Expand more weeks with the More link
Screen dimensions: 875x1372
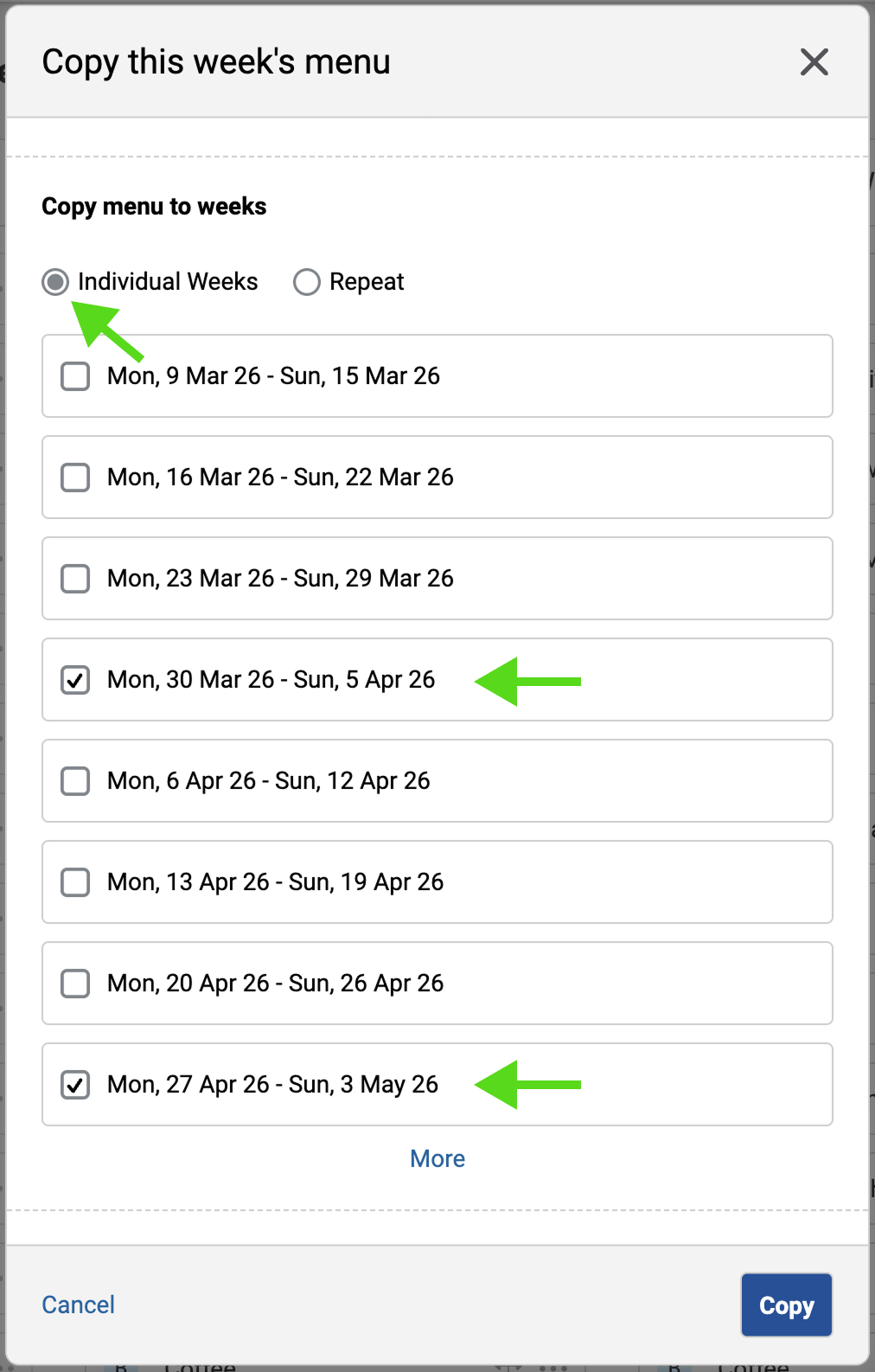coord(437,1159)
